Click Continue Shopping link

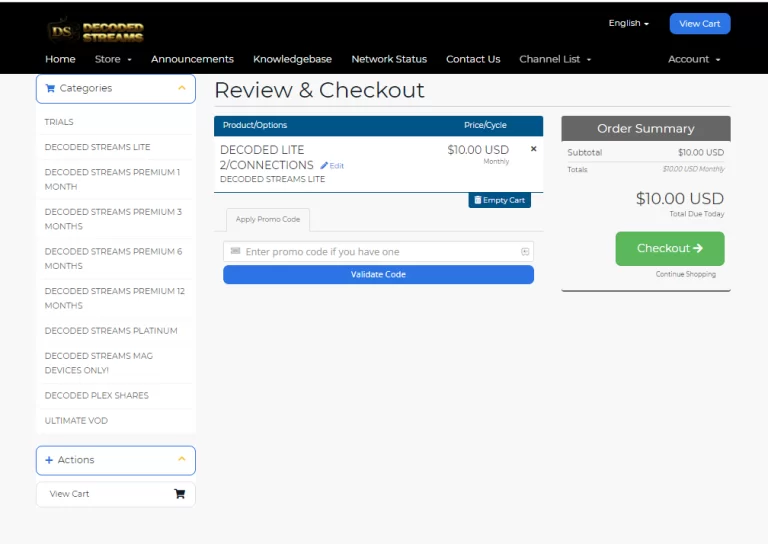point(686,274)
